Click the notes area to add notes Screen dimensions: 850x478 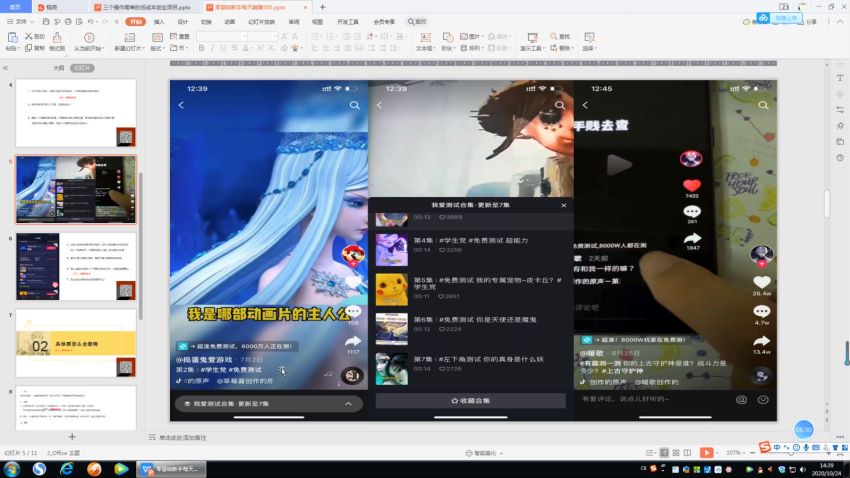[x=183, y=437]
